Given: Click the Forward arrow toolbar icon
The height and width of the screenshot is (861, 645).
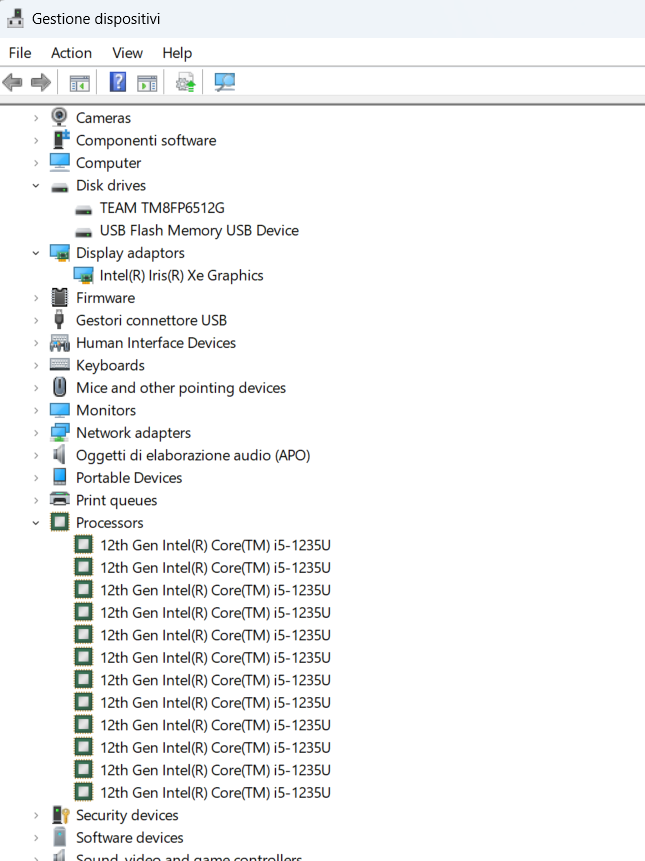Looking at the screenshot, I should 41,83.
